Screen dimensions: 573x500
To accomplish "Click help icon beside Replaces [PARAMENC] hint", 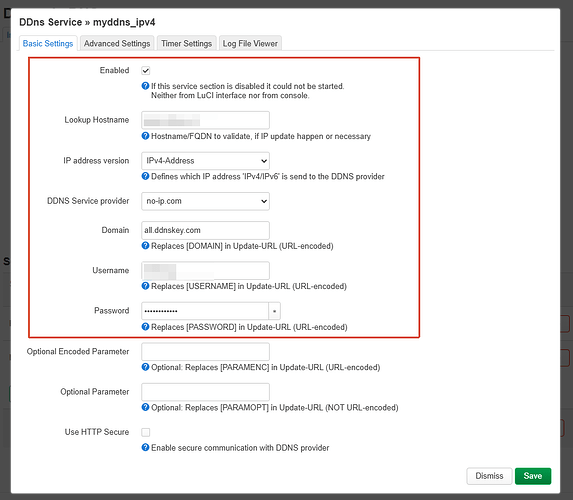I will click(145, 367).
